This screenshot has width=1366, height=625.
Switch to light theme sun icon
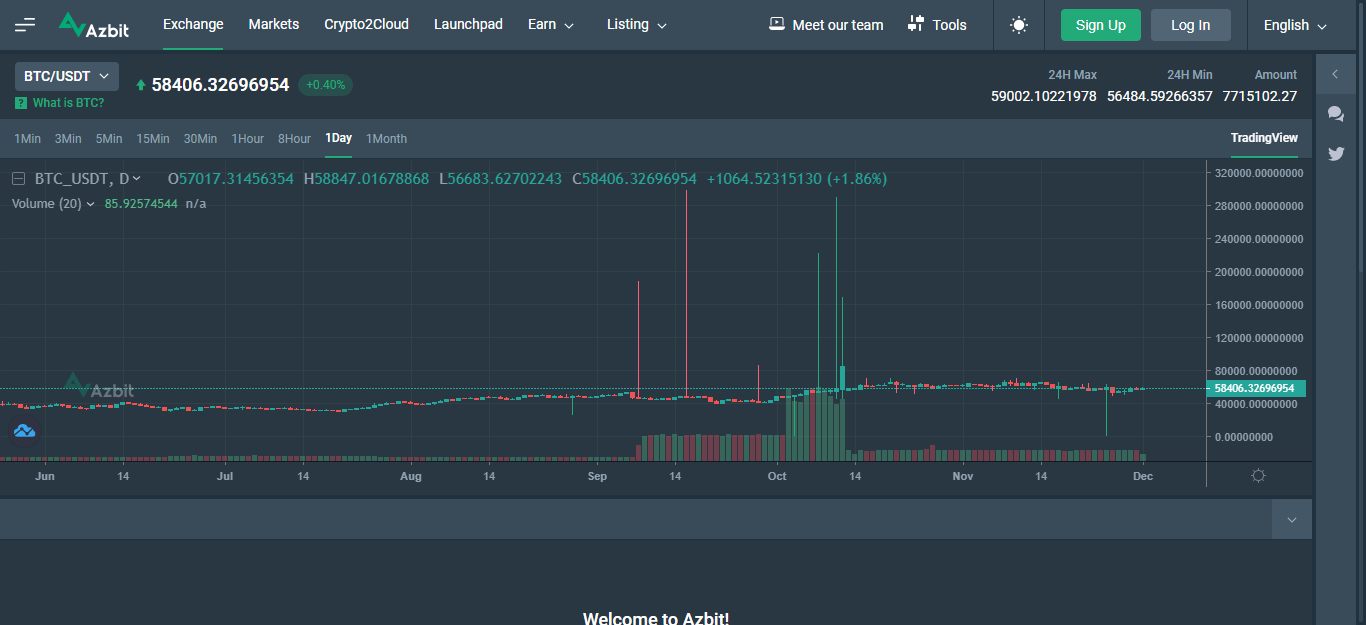pyautogui.click(x=1019, y=25)
